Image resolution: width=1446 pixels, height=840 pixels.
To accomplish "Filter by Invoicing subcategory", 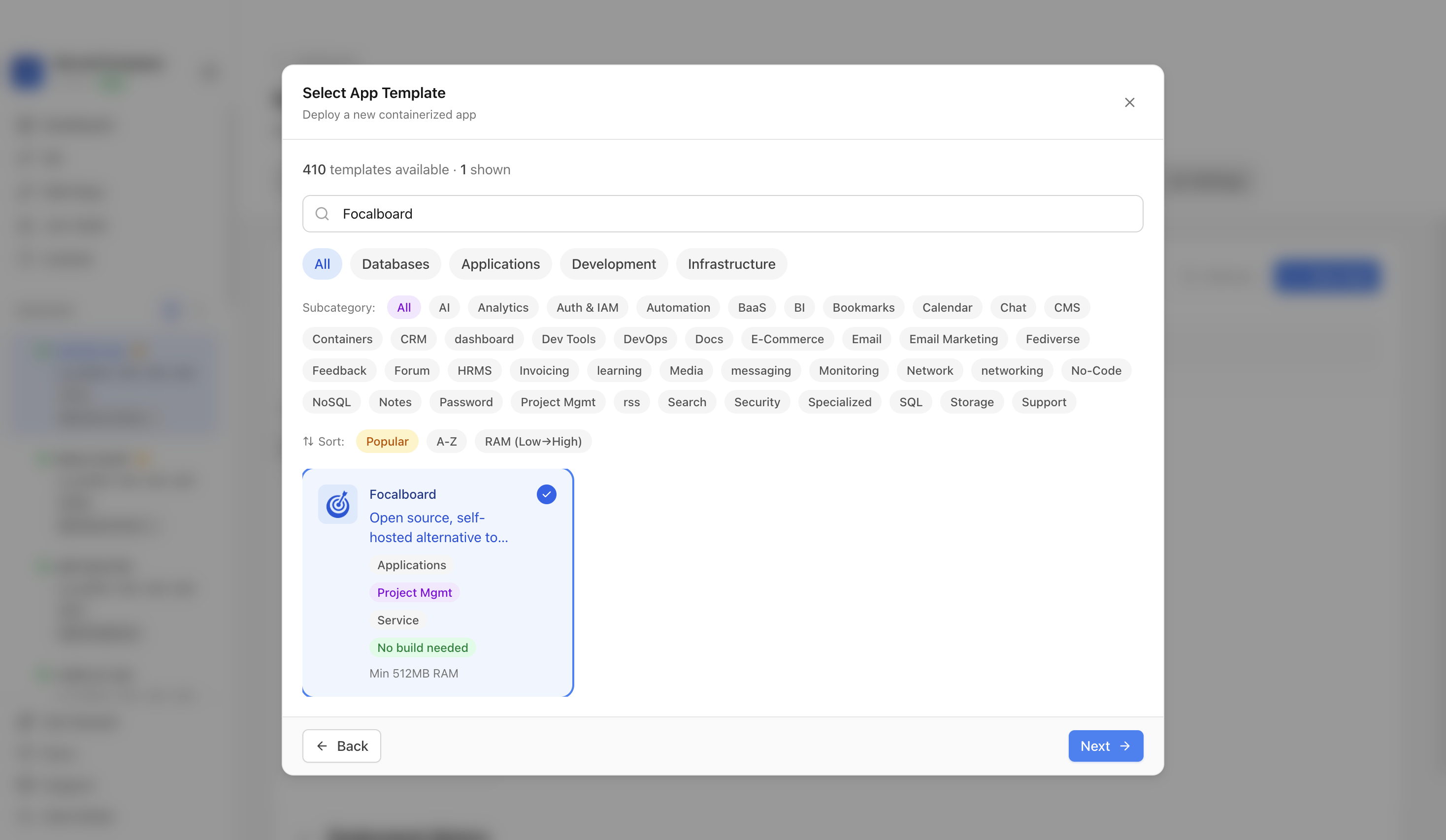I will click(x=544, y=371).
